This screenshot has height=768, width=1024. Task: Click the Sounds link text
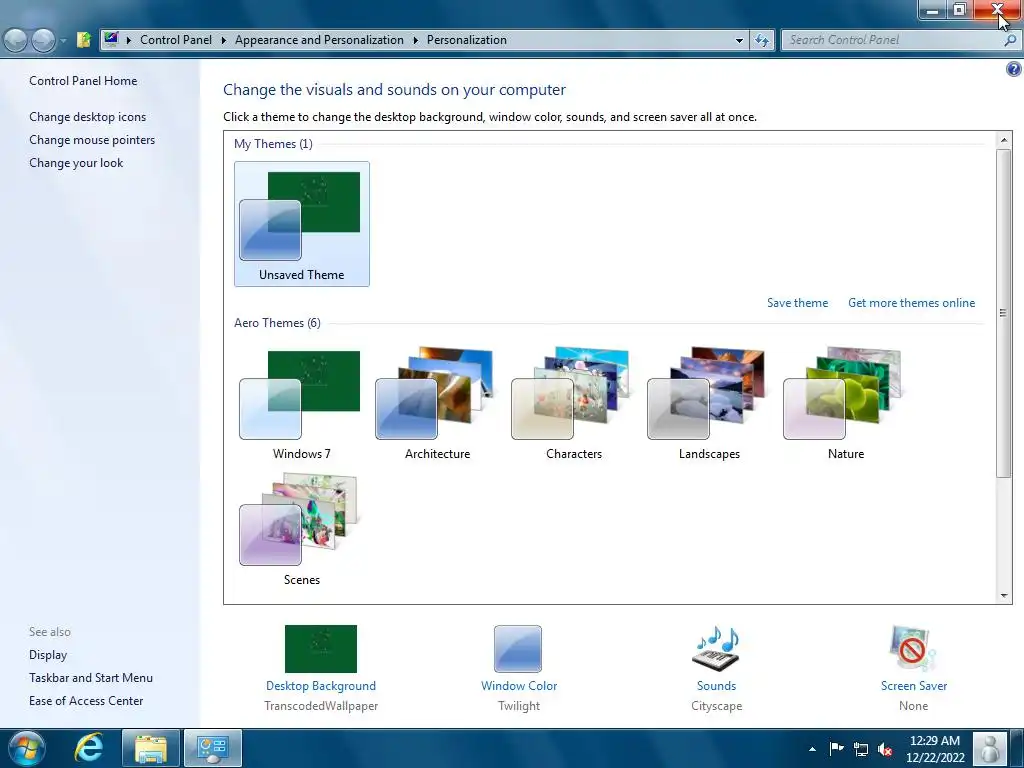716,686
